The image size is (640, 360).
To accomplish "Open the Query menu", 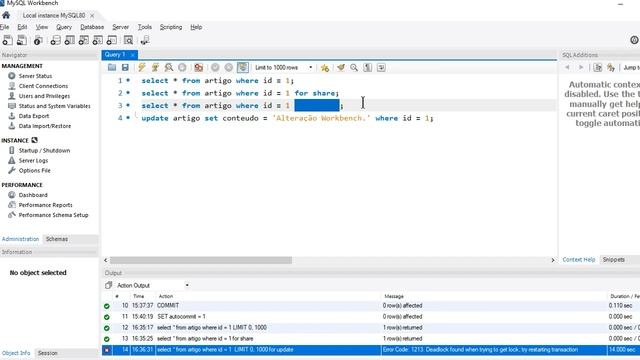I will coord(64,27).
